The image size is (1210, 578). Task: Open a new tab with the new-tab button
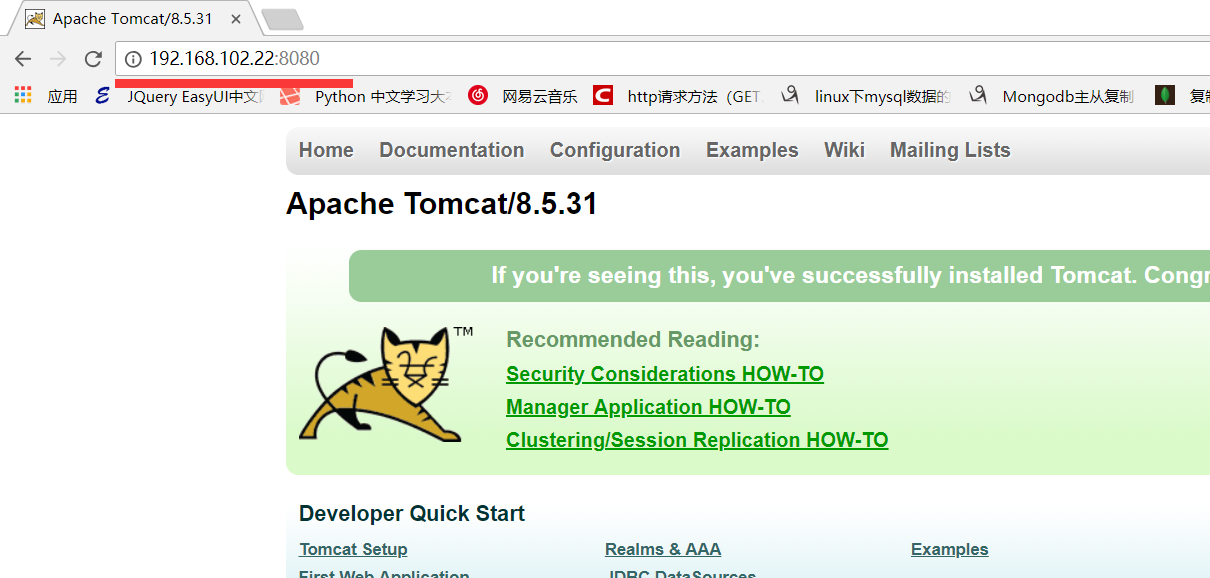pyautogui.click(x=282, y=19)
